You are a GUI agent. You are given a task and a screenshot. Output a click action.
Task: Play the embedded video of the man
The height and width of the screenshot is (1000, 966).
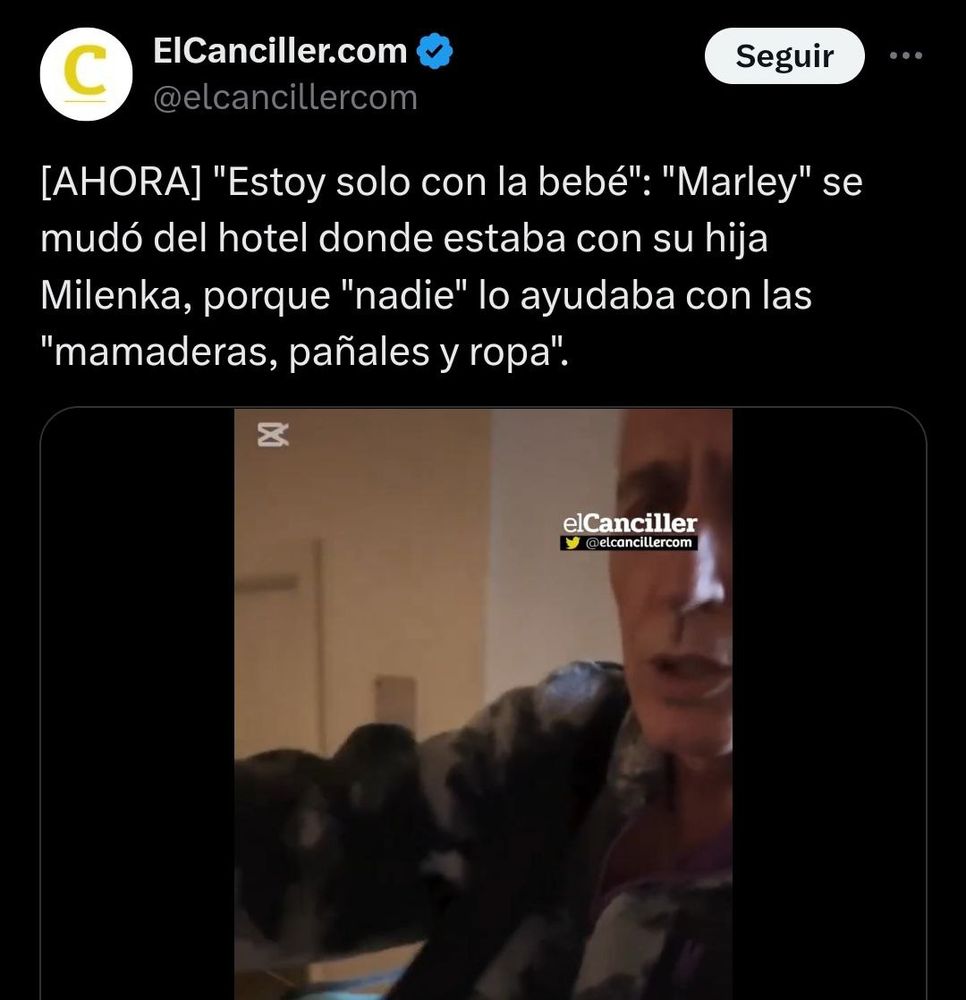483,704
